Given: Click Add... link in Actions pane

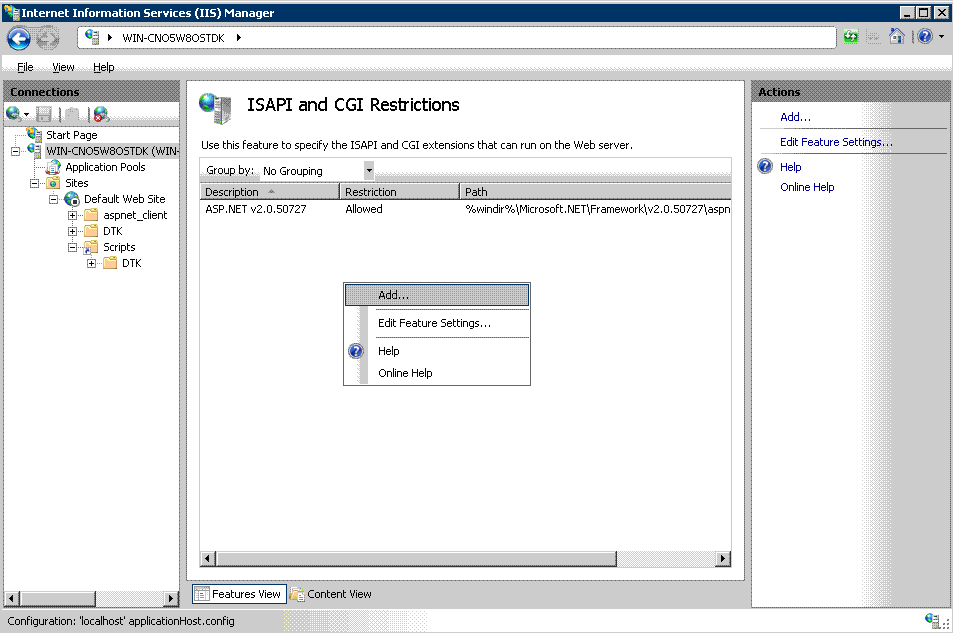Looking at the screenshot, I should (795, 117).
